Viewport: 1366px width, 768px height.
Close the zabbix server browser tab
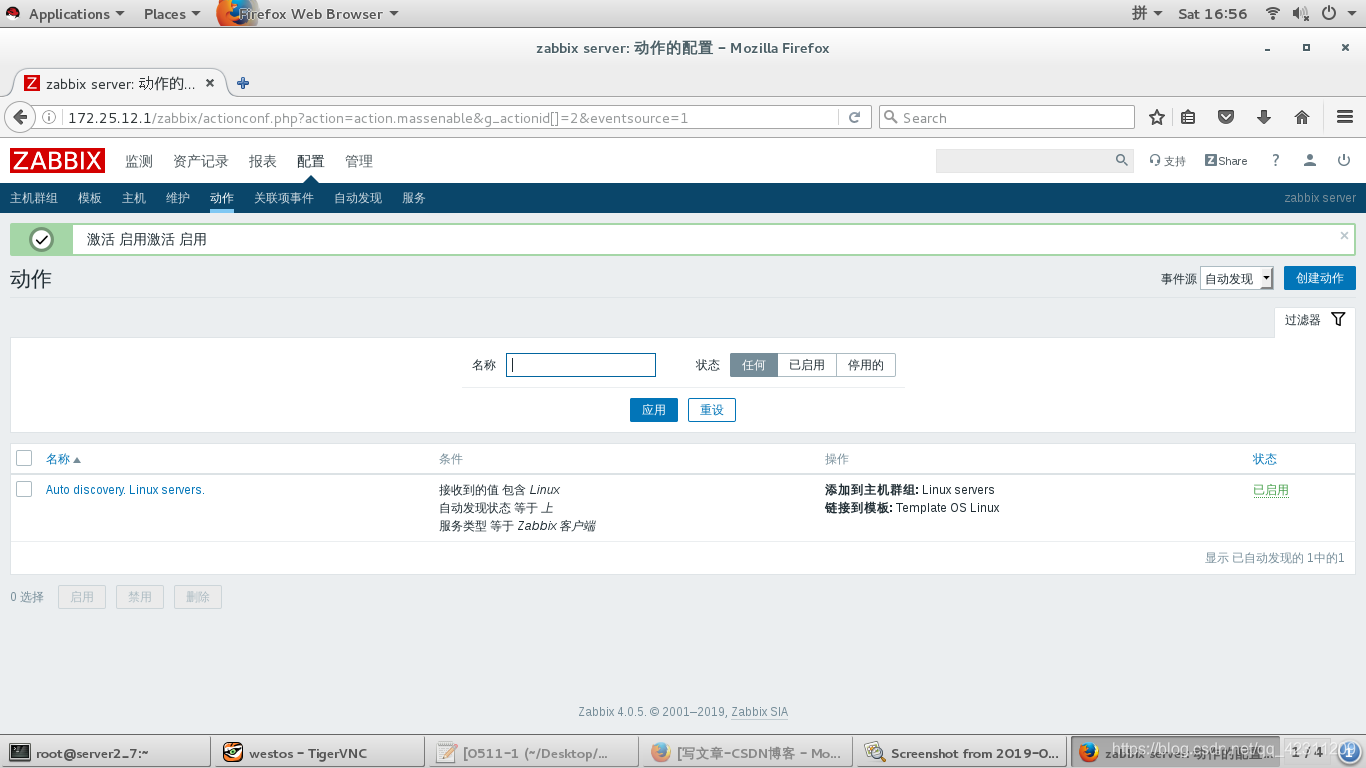(210, 83)
